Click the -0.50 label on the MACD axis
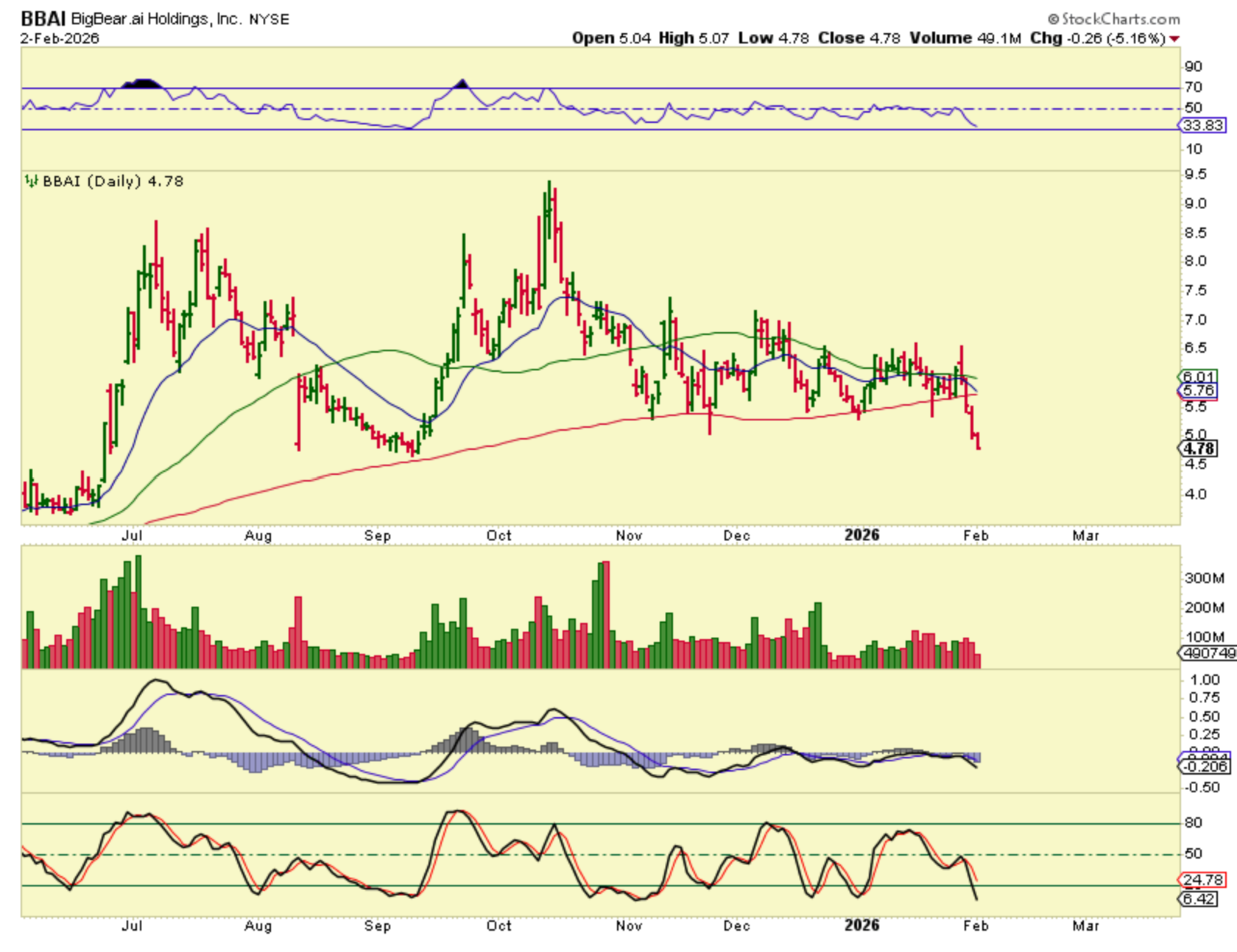 (1202, 787)
